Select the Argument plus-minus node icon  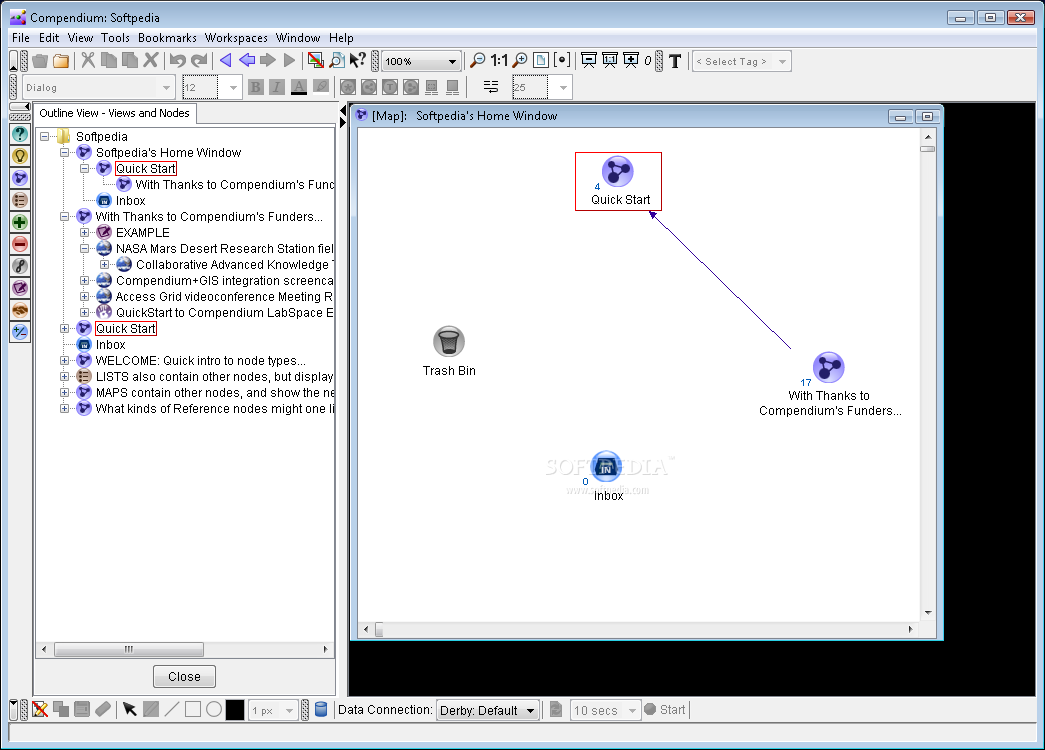click(20, 331)
